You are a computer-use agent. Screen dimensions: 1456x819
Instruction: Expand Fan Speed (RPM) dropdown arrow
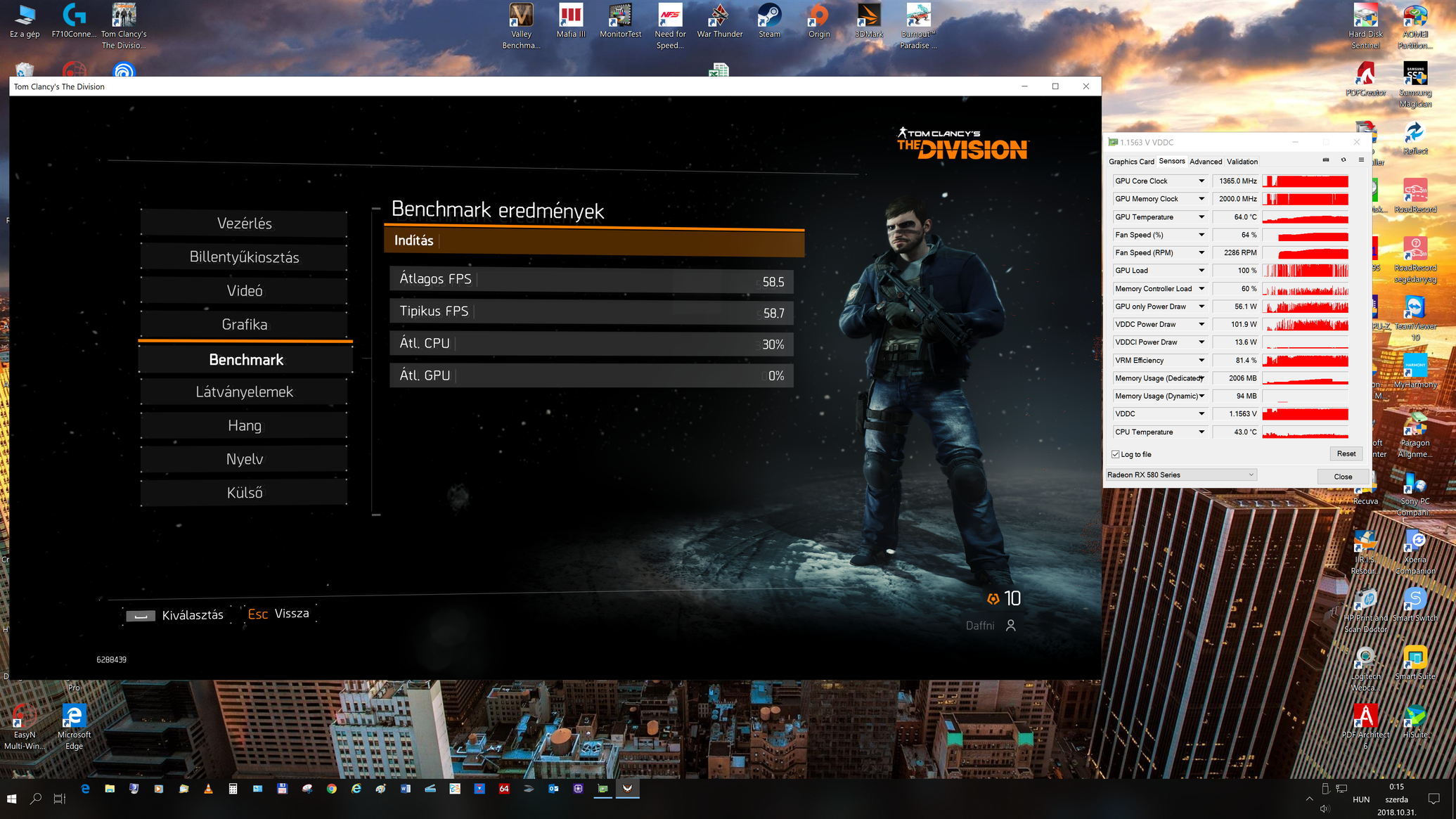point(1201,252)
